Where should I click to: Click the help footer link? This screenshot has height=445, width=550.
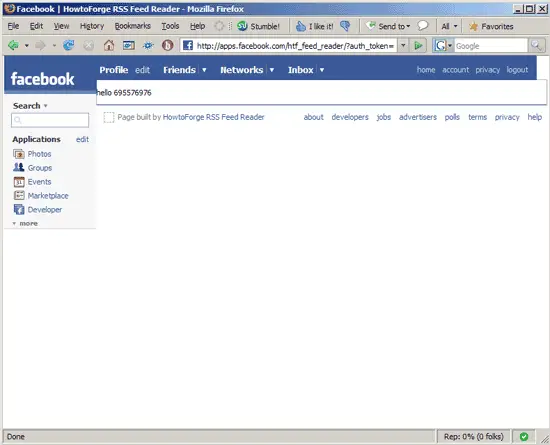coord(535,117)
